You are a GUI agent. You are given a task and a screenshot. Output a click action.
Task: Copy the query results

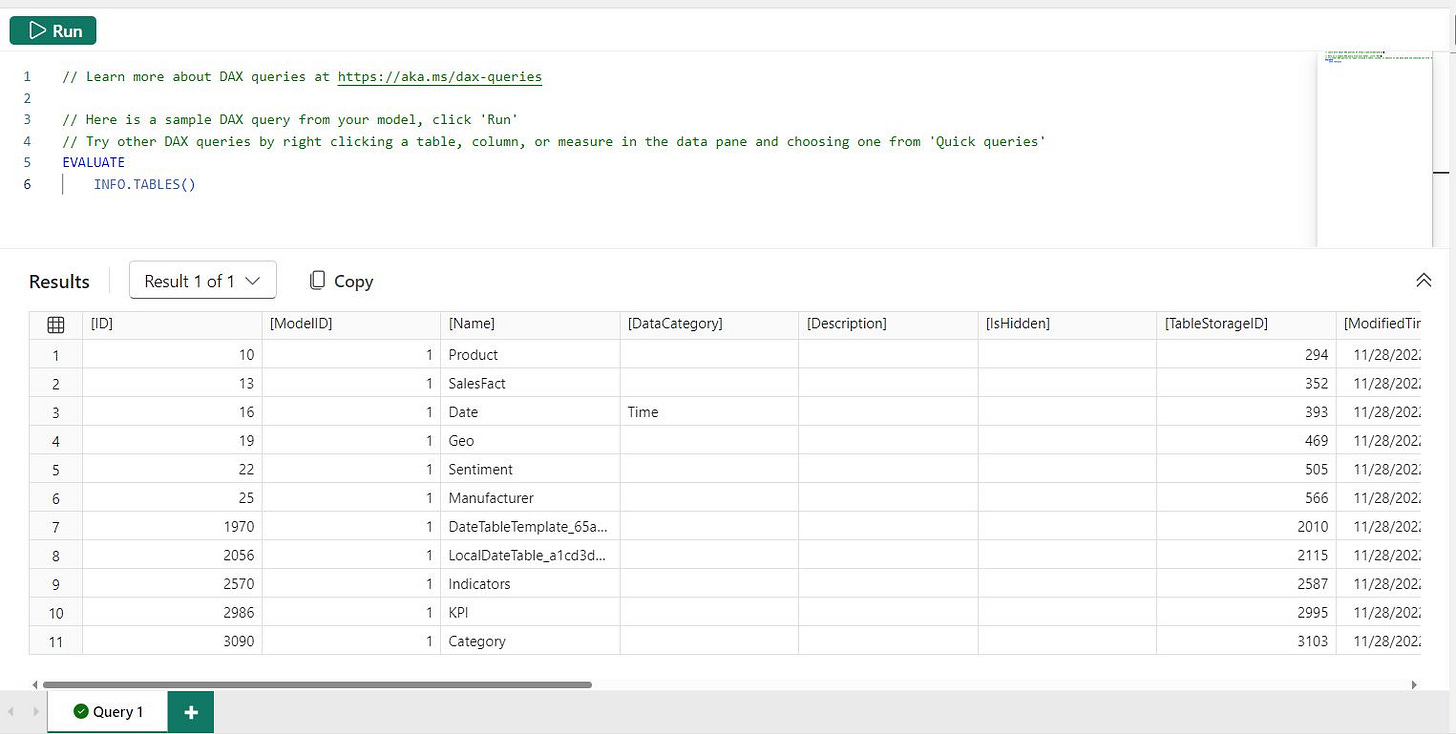coord(341,281)
